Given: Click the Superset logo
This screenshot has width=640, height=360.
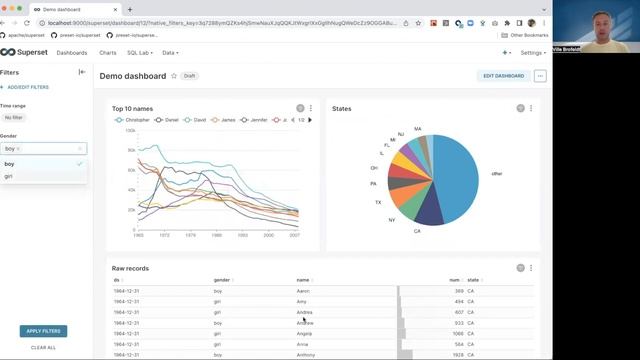Looking at the screenshot, I should [24, 52].
